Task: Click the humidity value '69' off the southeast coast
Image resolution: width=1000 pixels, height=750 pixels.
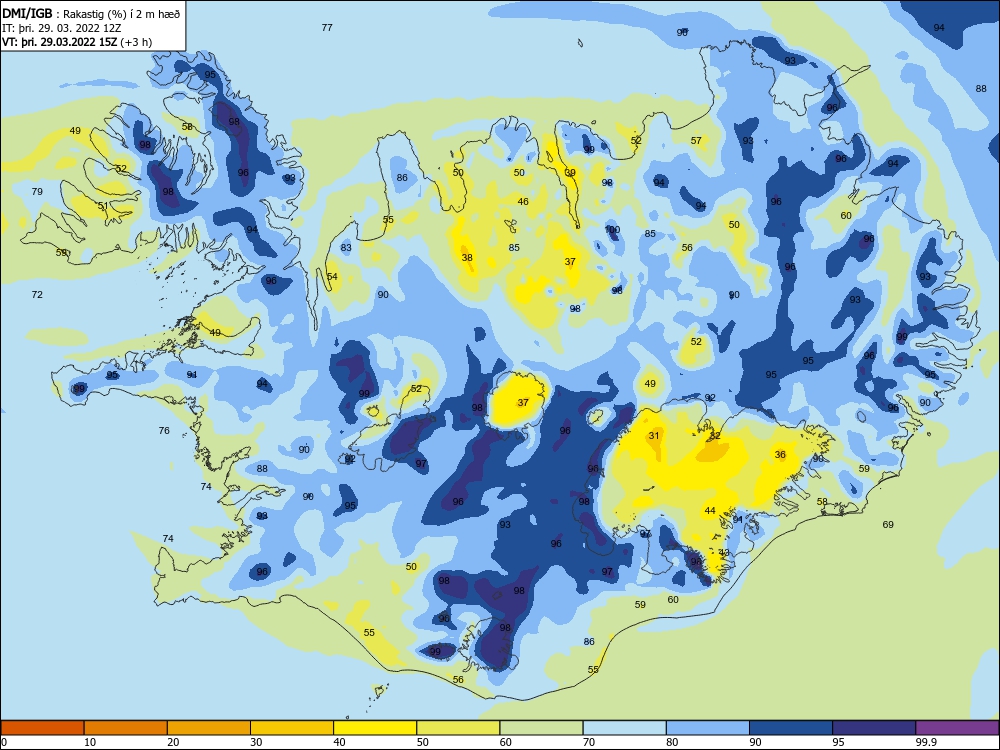Action: pyautogui.click(x=888, y=524)
